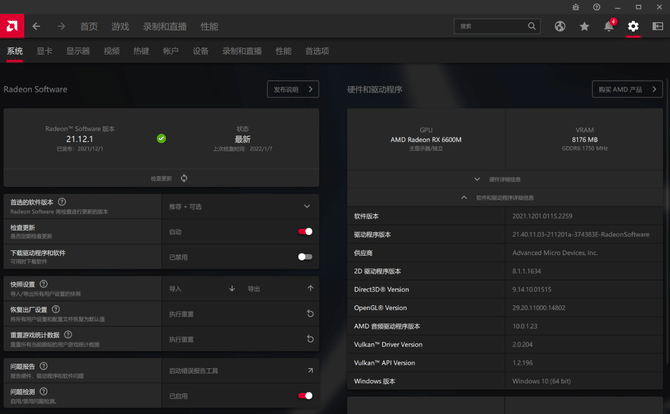
Task: Open the web browser globe icon
Action: [x=560, y=26]
